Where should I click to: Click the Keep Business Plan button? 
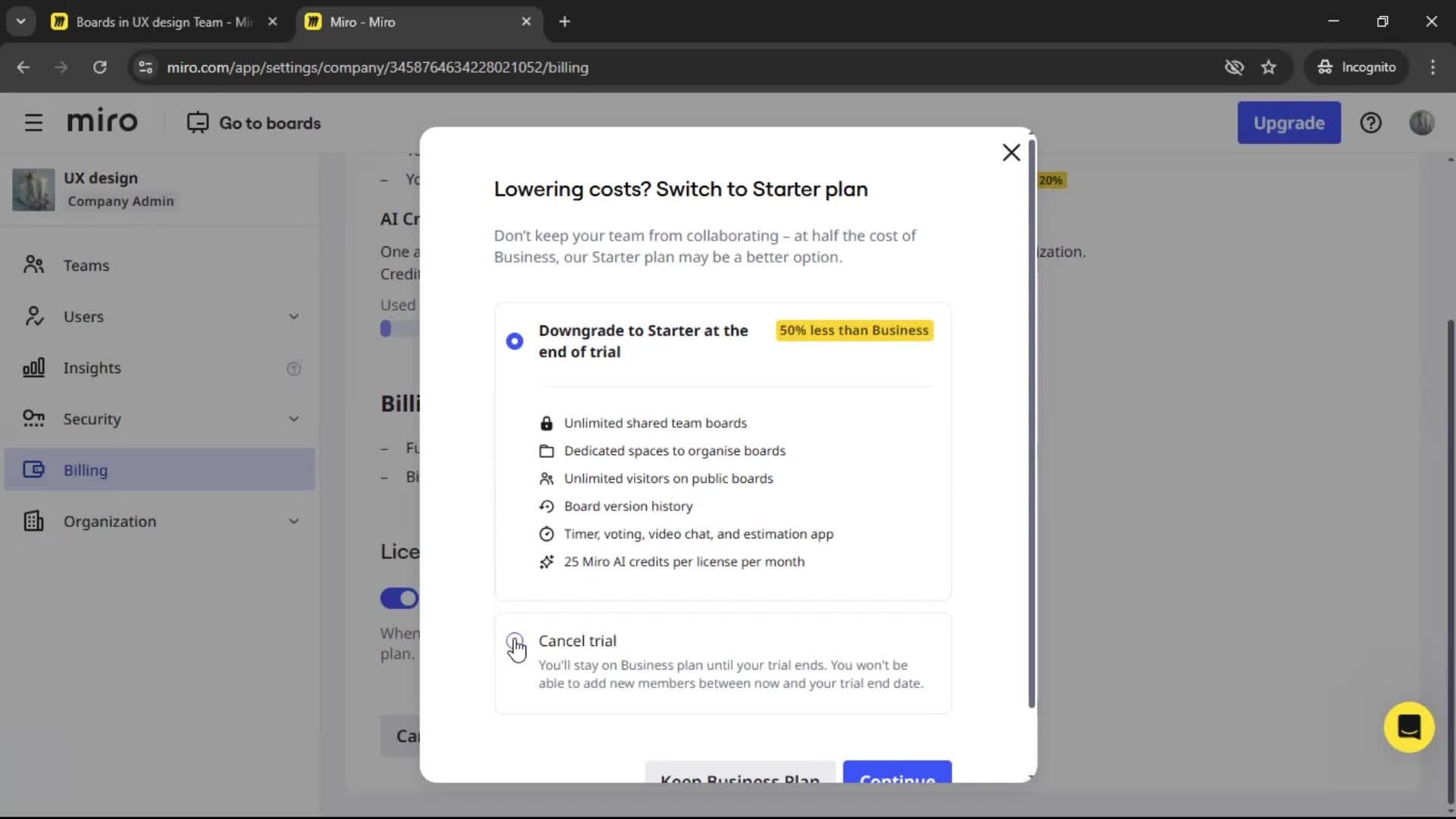tap(739, 772)
